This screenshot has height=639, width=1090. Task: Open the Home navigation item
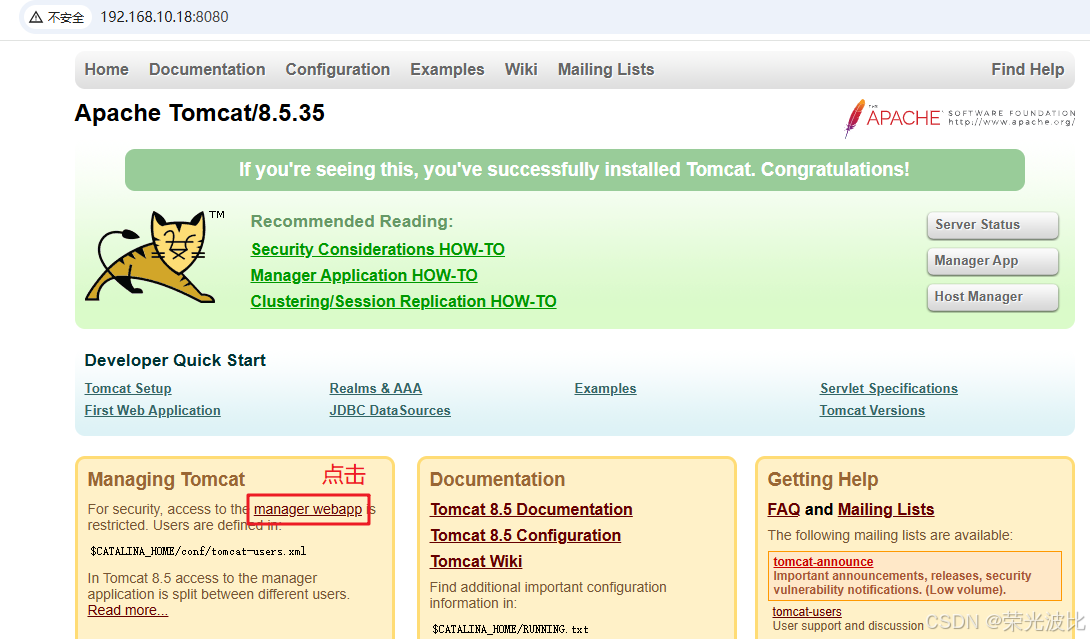coord(106,70)
